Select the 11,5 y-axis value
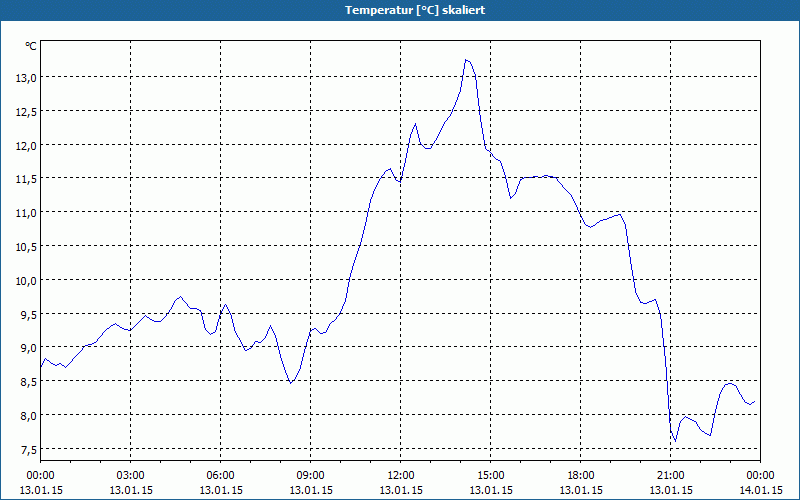Image resolution: width=800 pixels, height=500 pixels. [x=26, y=179]
